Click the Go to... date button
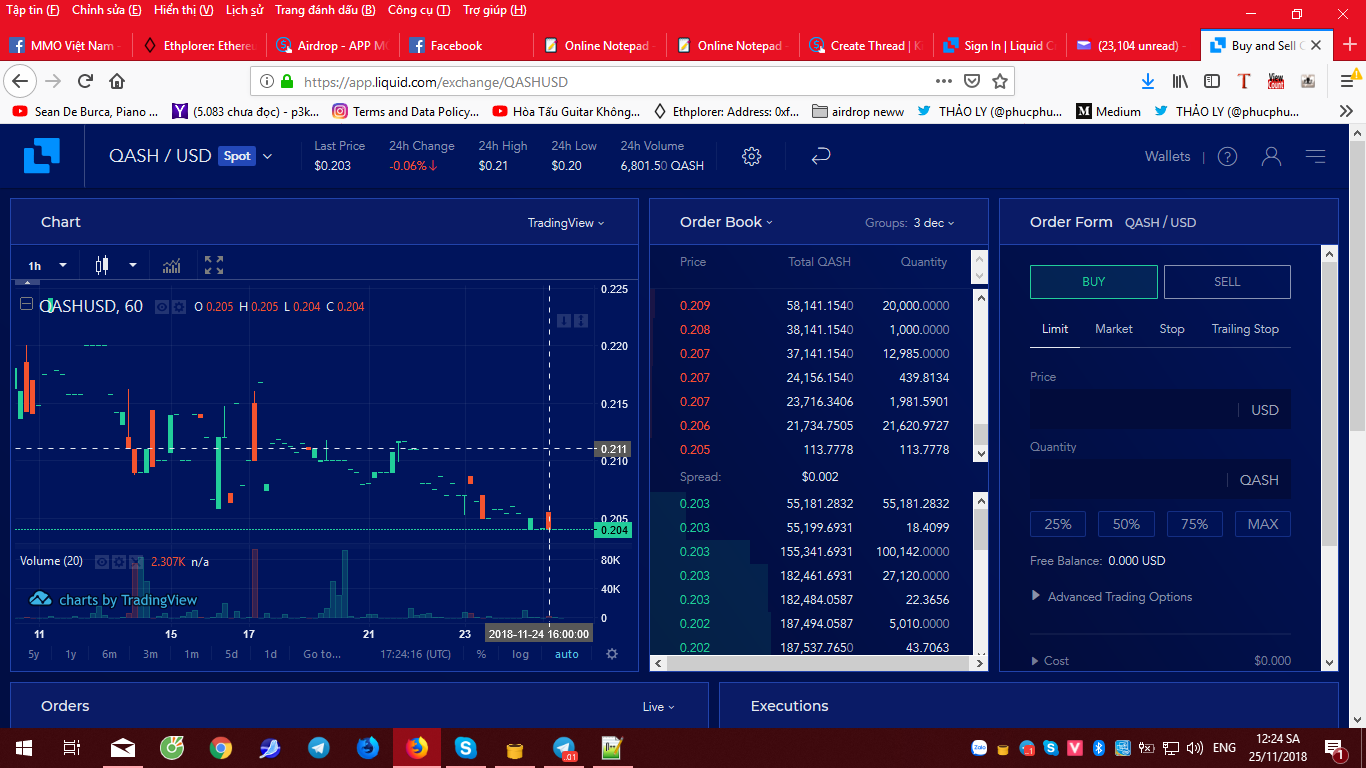1366x768 pixels. 322,654
